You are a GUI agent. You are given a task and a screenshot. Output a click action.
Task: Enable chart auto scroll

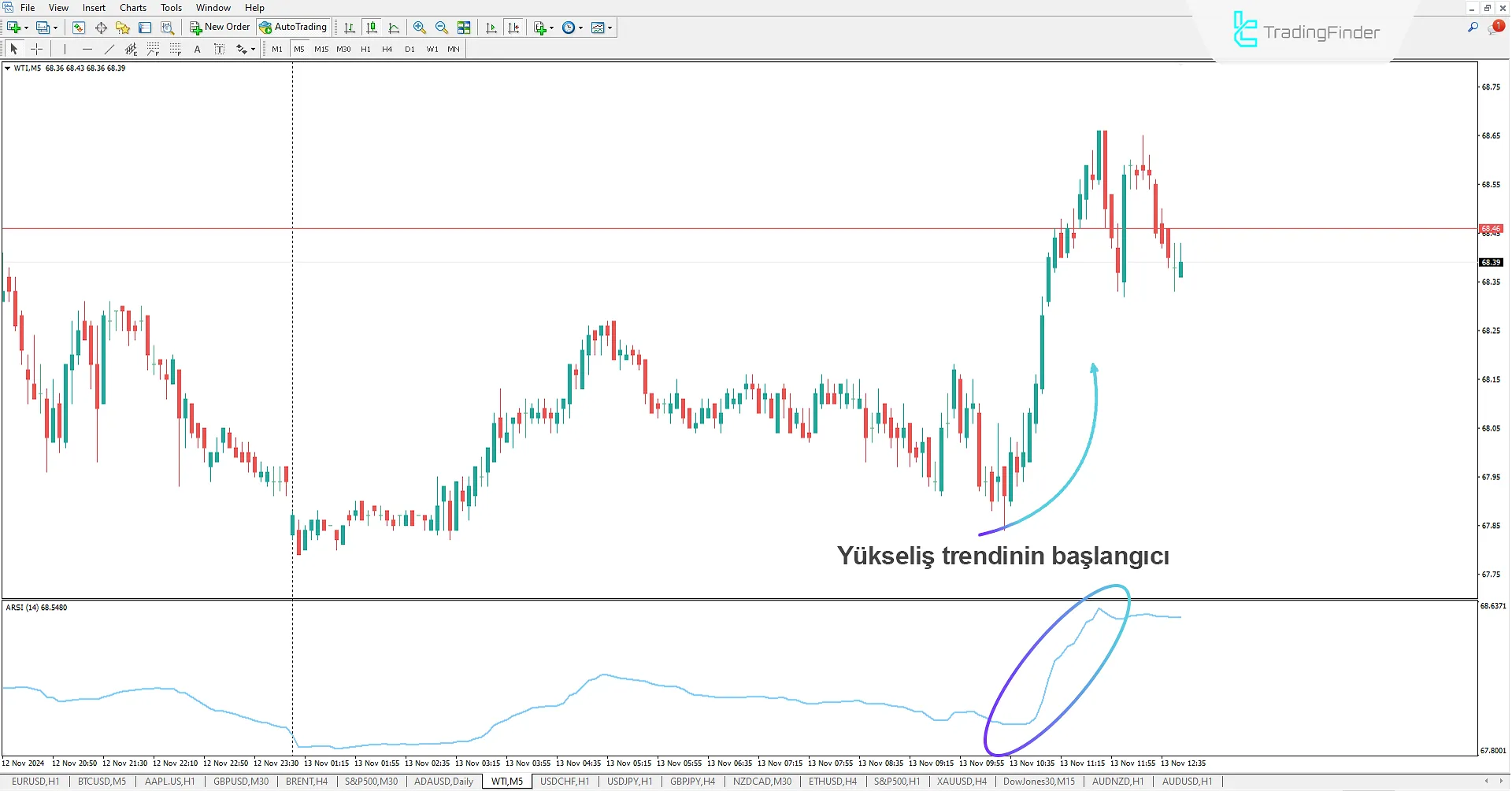point(491,28)
